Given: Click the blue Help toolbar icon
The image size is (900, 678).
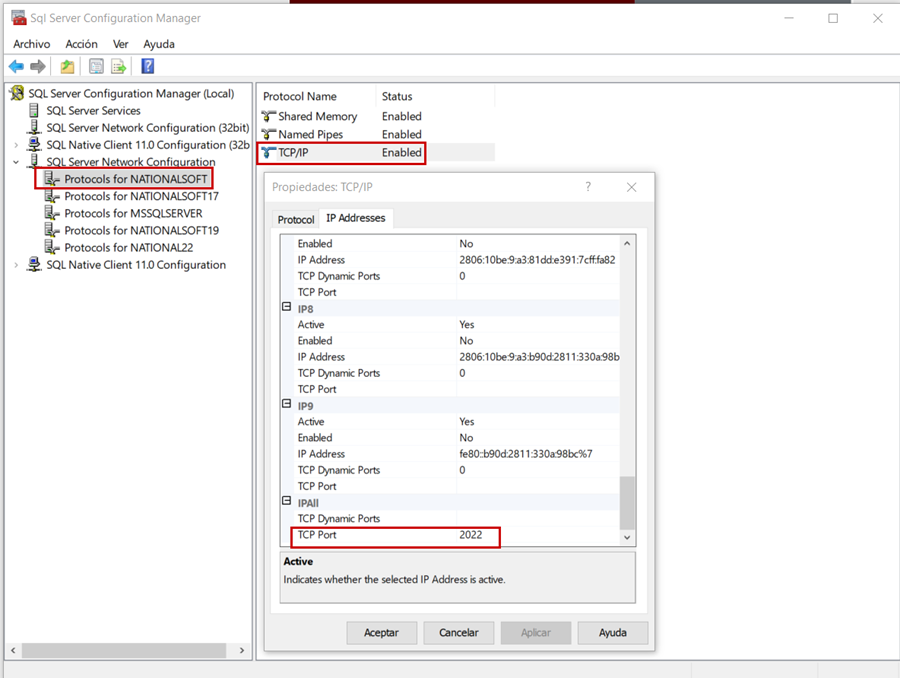Looking at the screenshot, I should click(x=148, y=67).
